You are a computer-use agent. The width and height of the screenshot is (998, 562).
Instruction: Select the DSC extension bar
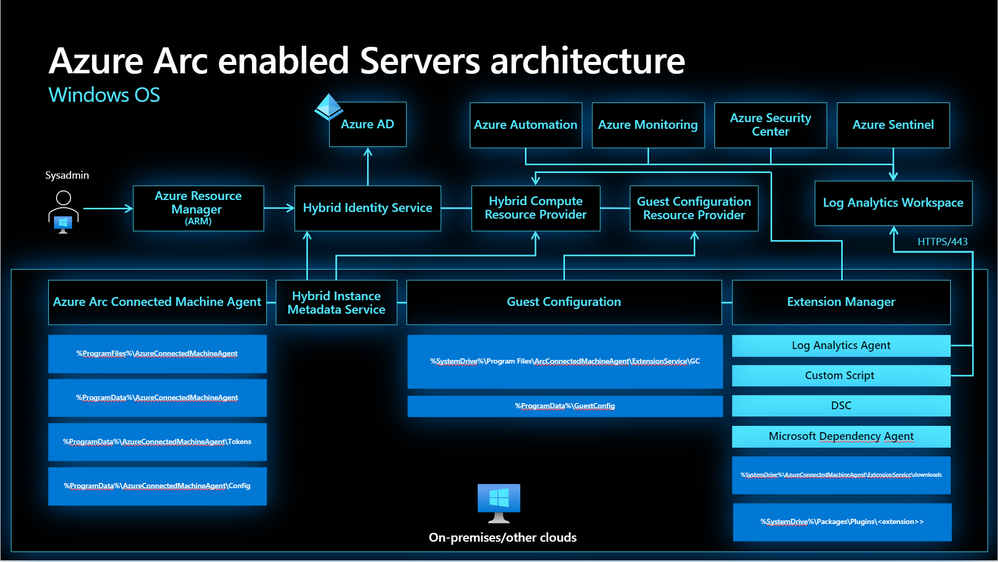coord(841,405)
